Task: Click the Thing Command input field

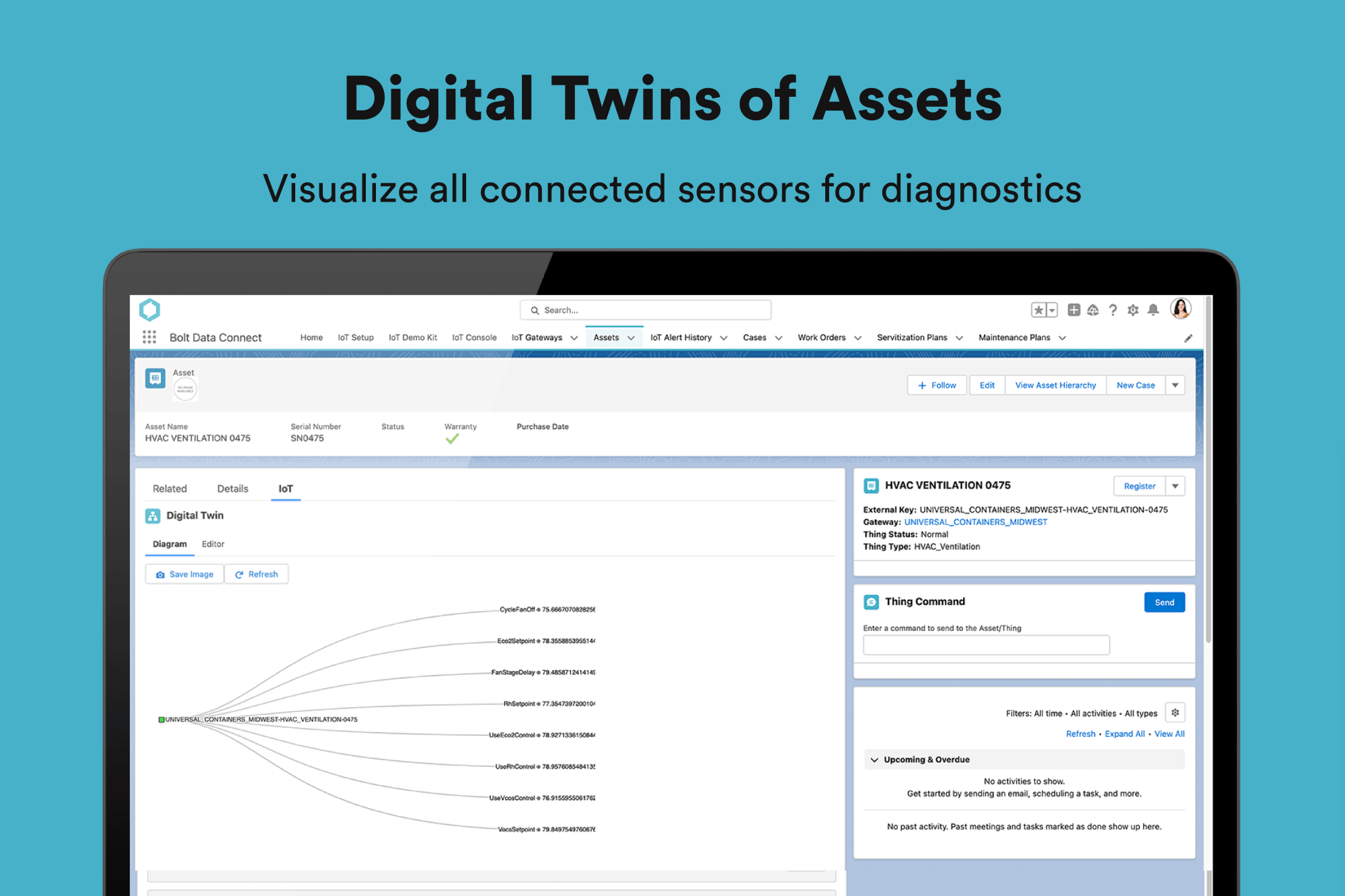Action: (x=986, y=645)
